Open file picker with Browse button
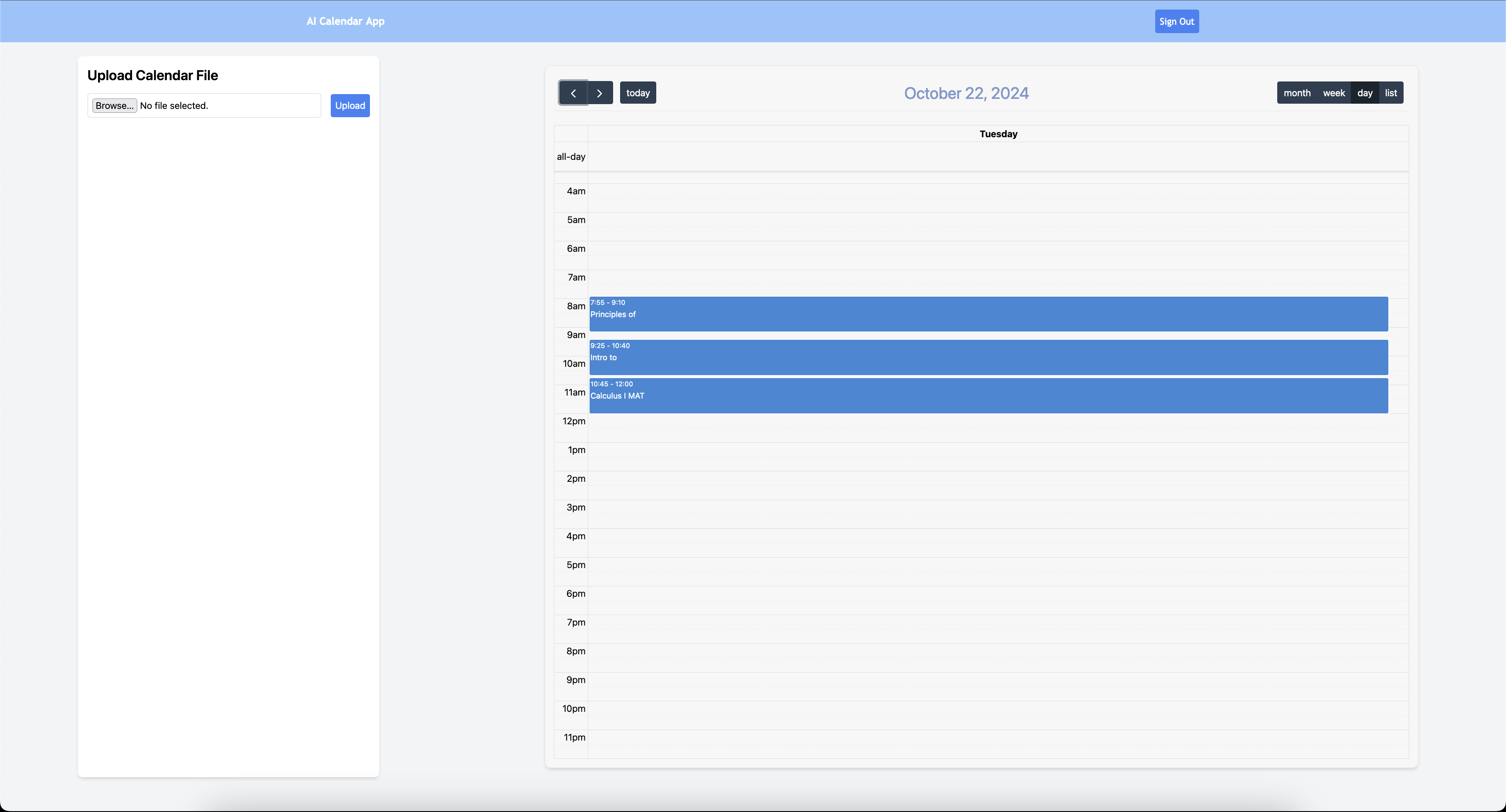 click(115, 106)
